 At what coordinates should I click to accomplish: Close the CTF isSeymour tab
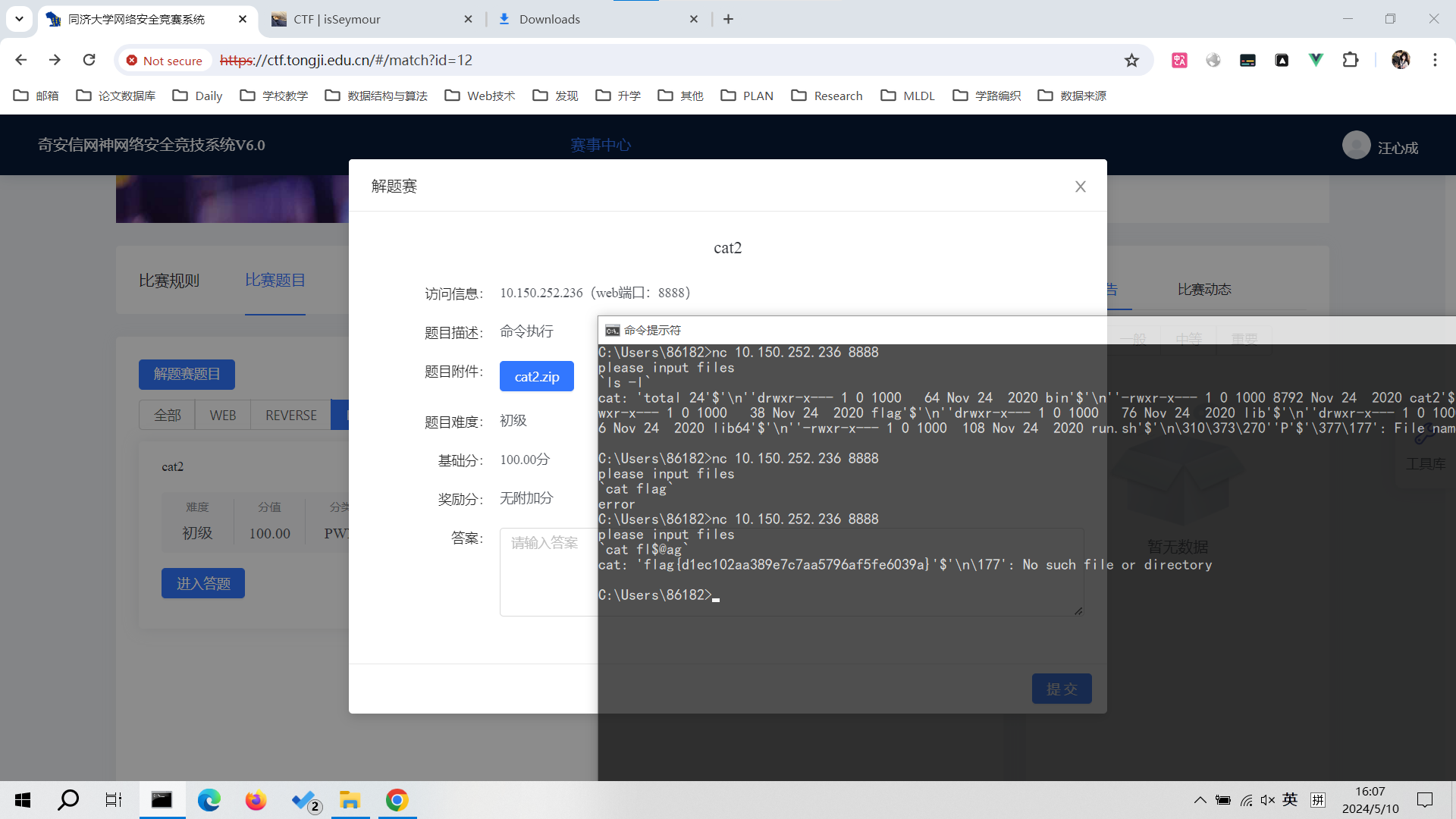[469, 19]
